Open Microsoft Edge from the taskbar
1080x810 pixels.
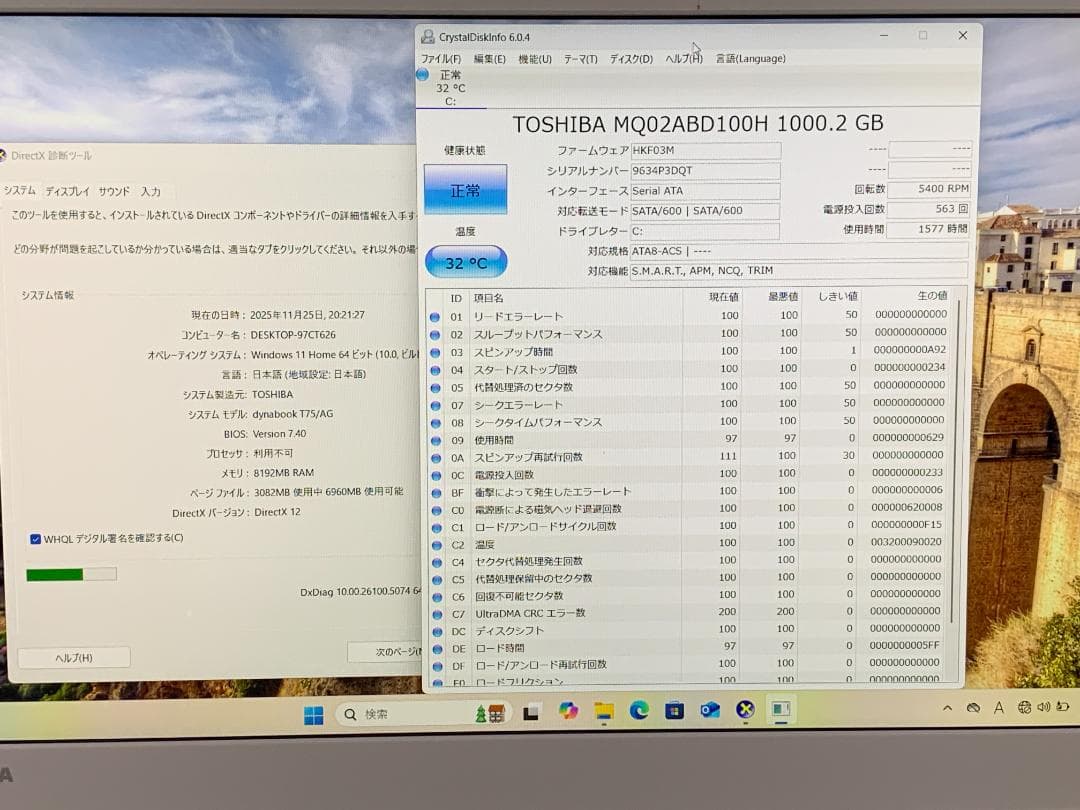click(637, 712)
